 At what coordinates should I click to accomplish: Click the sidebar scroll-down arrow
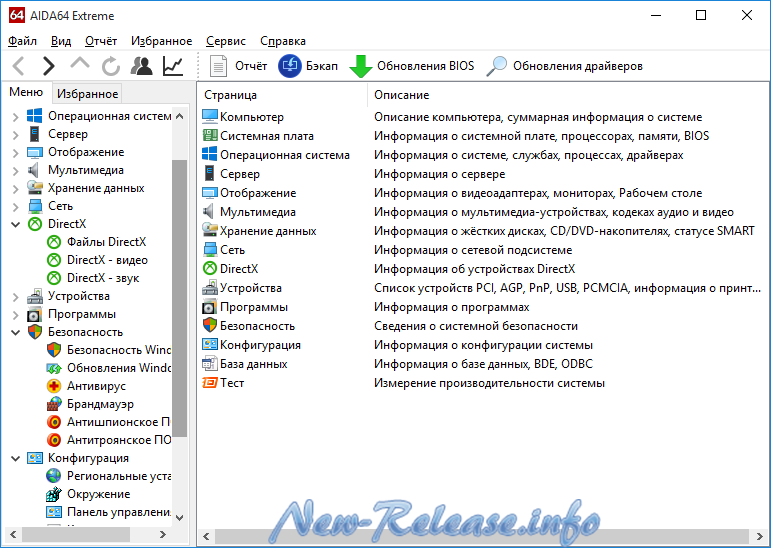coord(179,518)
